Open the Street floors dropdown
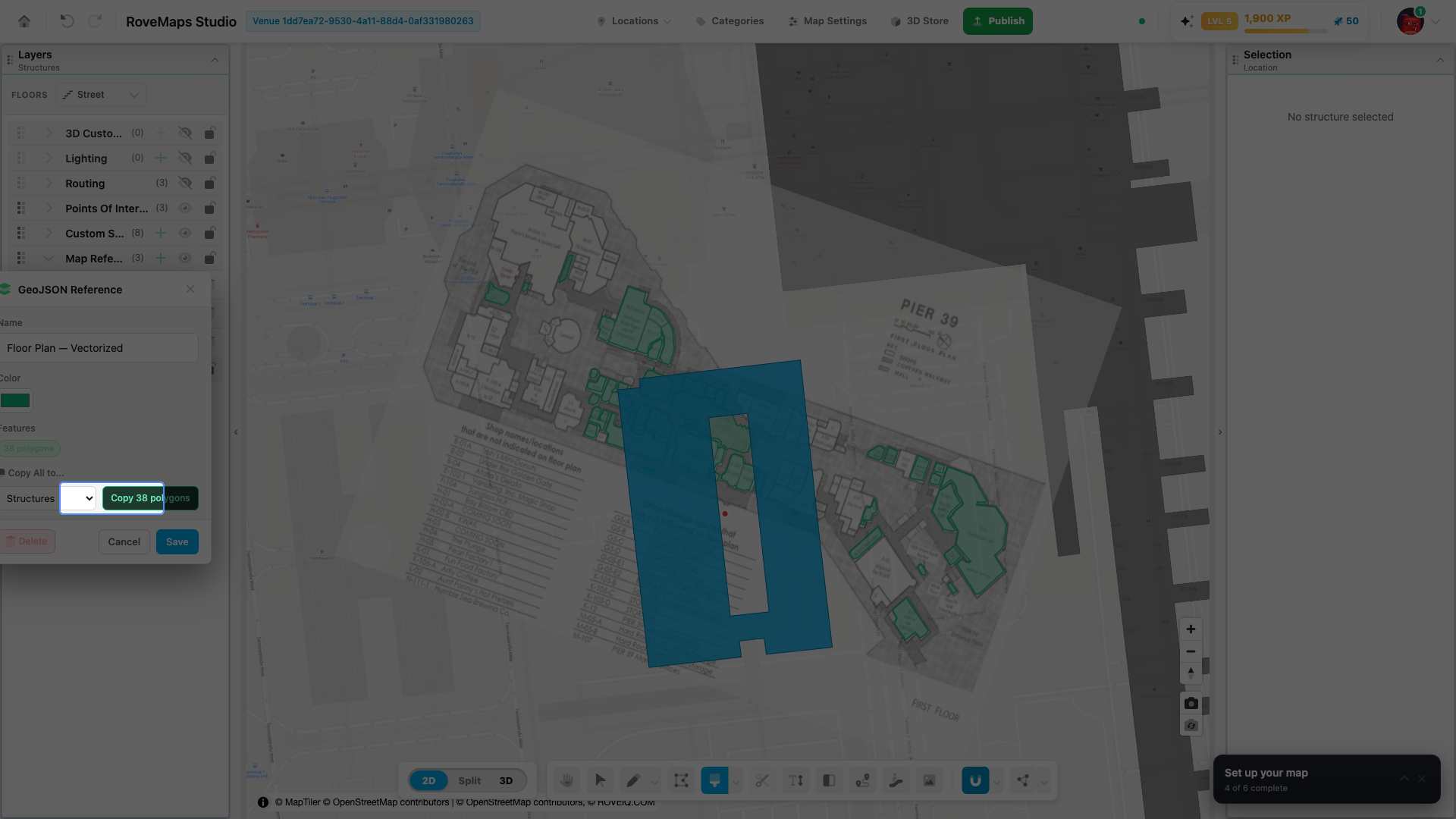1456x819 pixels. click(x=101, y=95)
